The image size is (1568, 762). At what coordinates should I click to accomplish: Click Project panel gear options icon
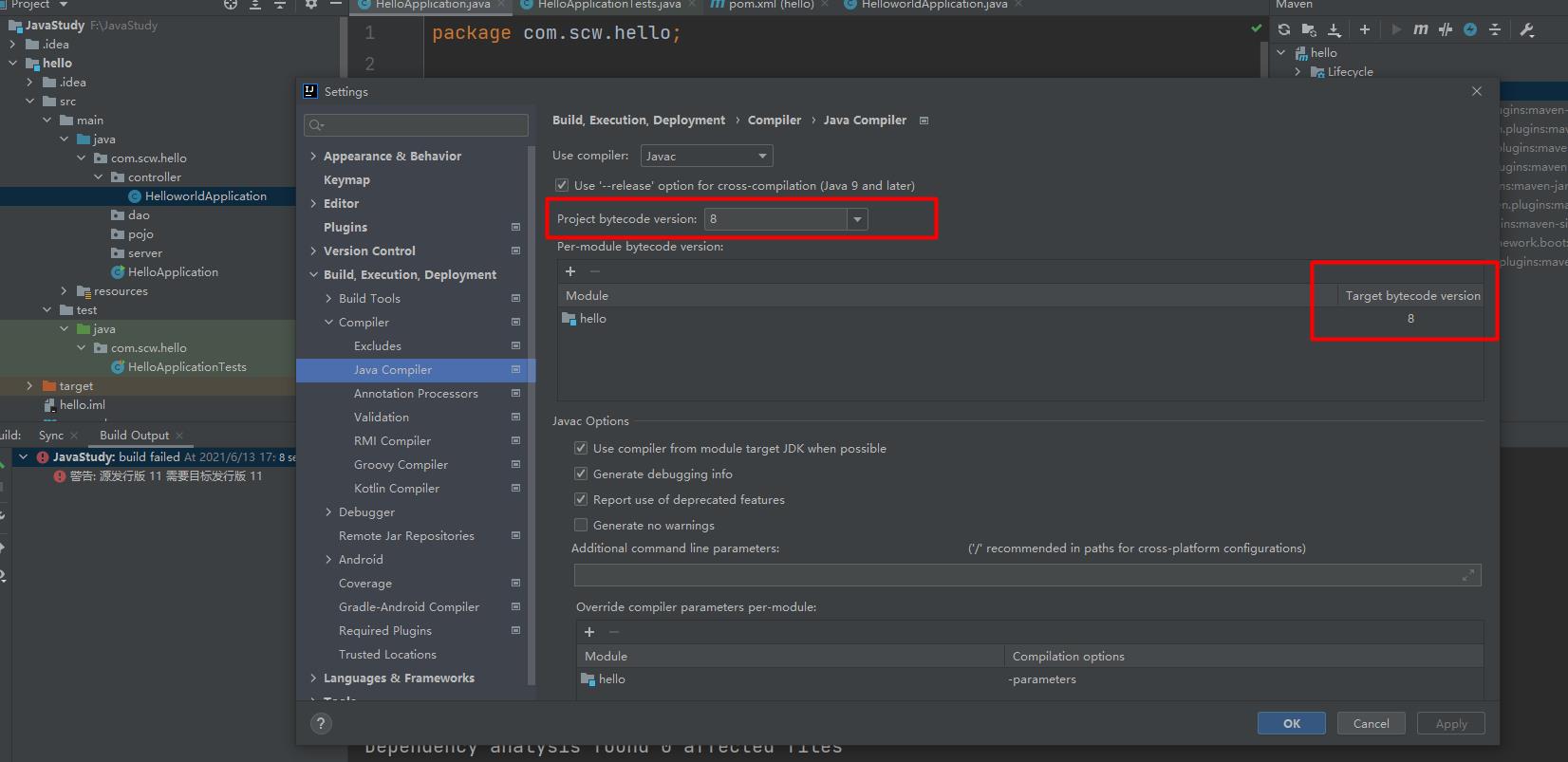(x=311, y=5)
